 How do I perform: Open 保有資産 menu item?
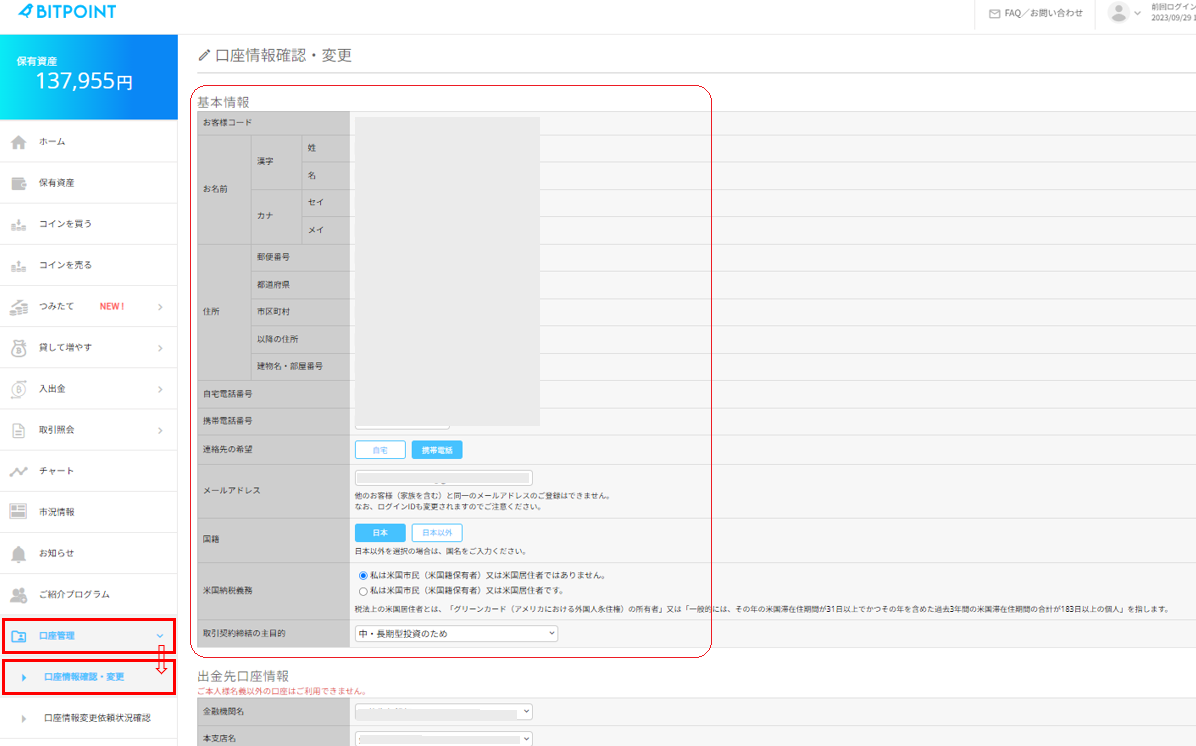coord(88,183)
